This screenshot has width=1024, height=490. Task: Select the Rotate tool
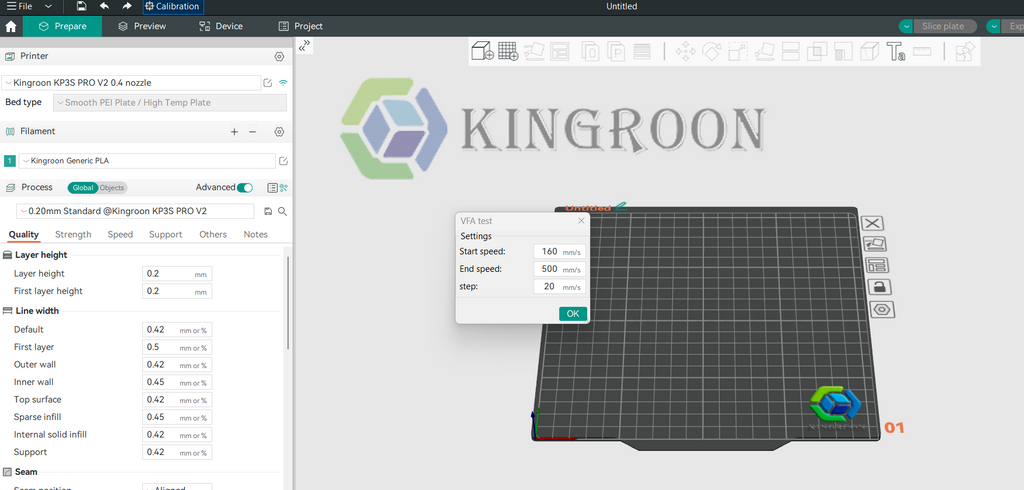point(711,52)
